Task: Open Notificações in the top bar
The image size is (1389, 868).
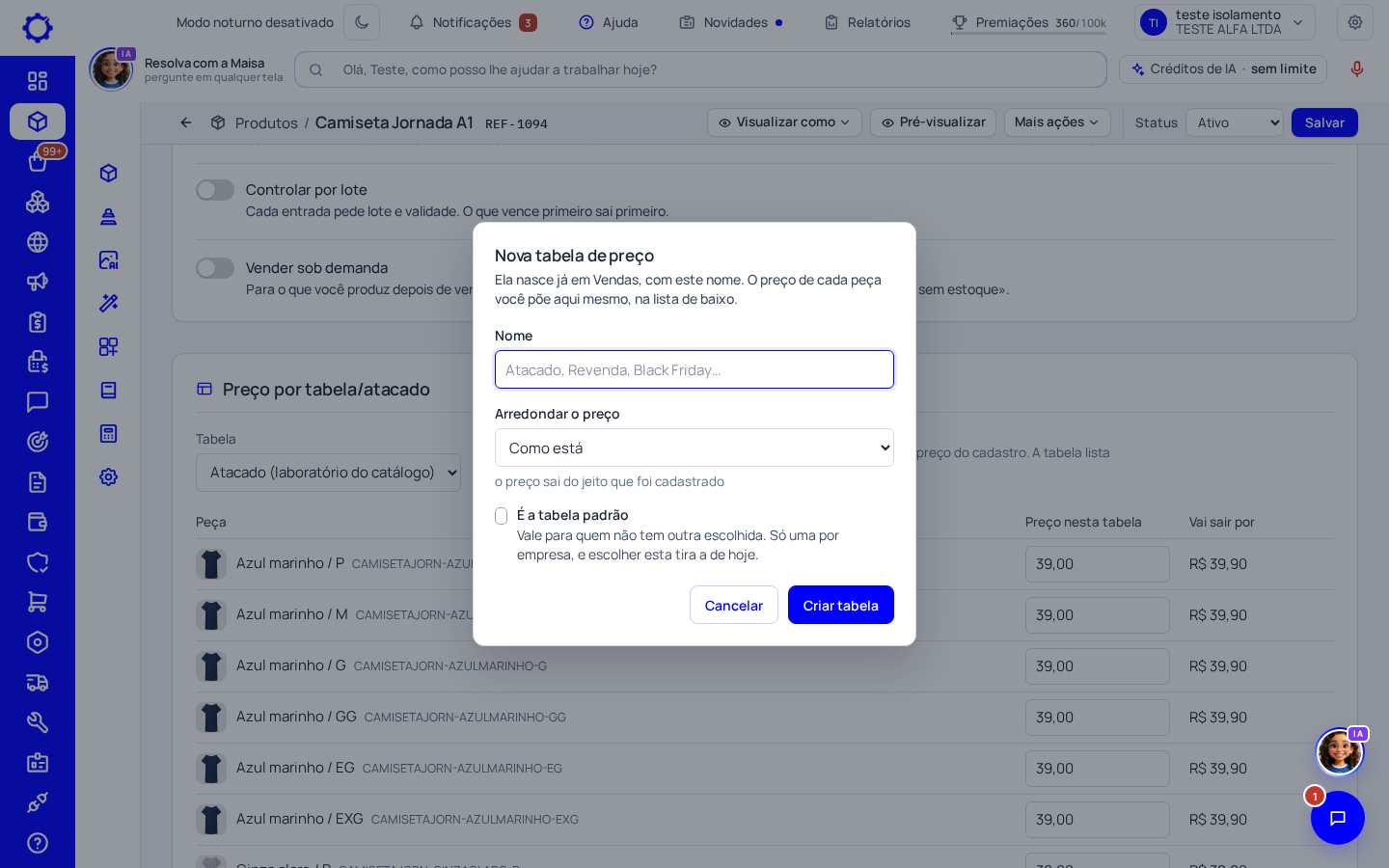Action: click(473, 22)
